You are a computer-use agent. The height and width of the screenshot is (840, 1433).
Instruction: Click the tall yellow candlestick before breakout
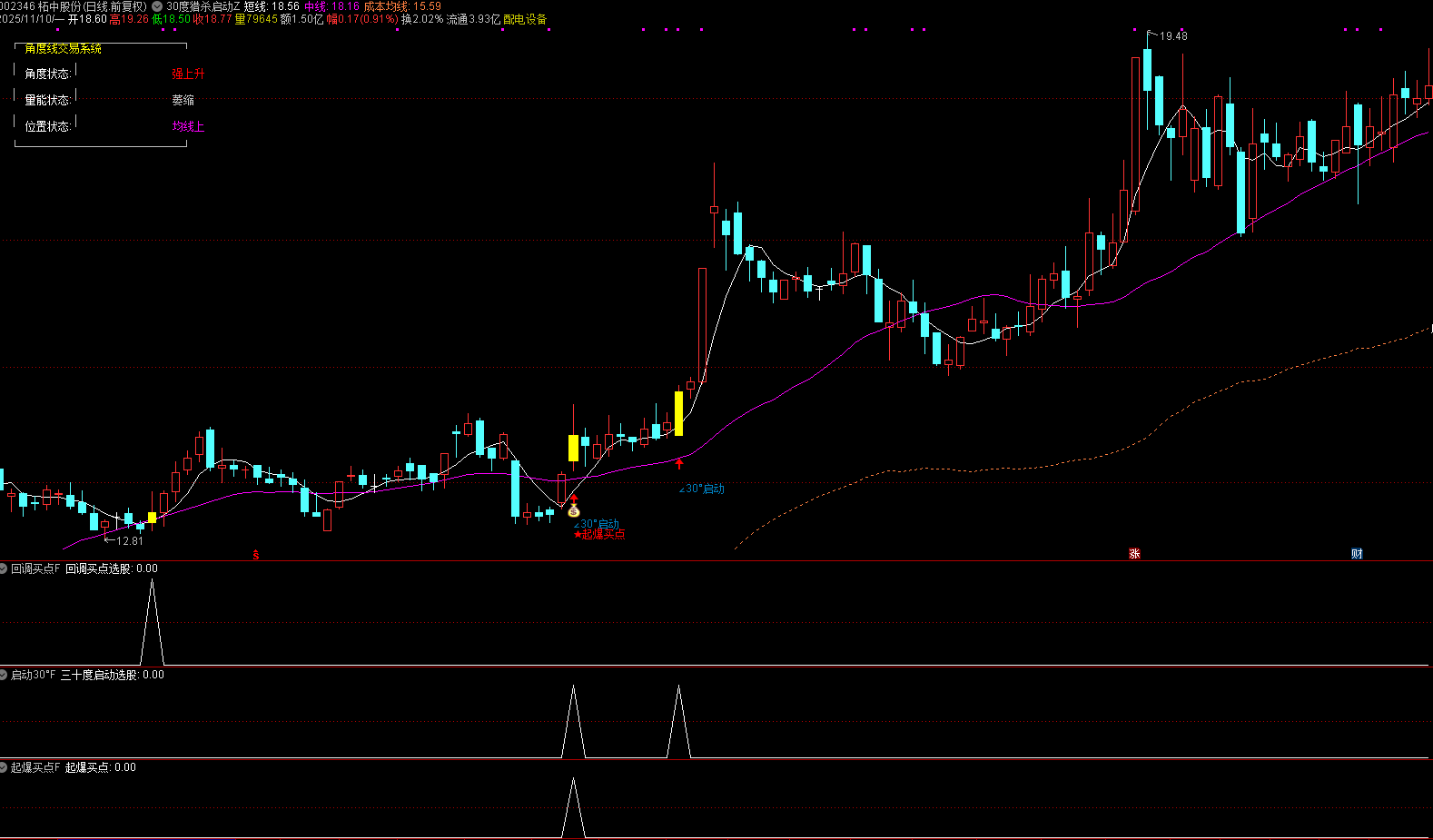pyautogui.click(x=678, y=413)
